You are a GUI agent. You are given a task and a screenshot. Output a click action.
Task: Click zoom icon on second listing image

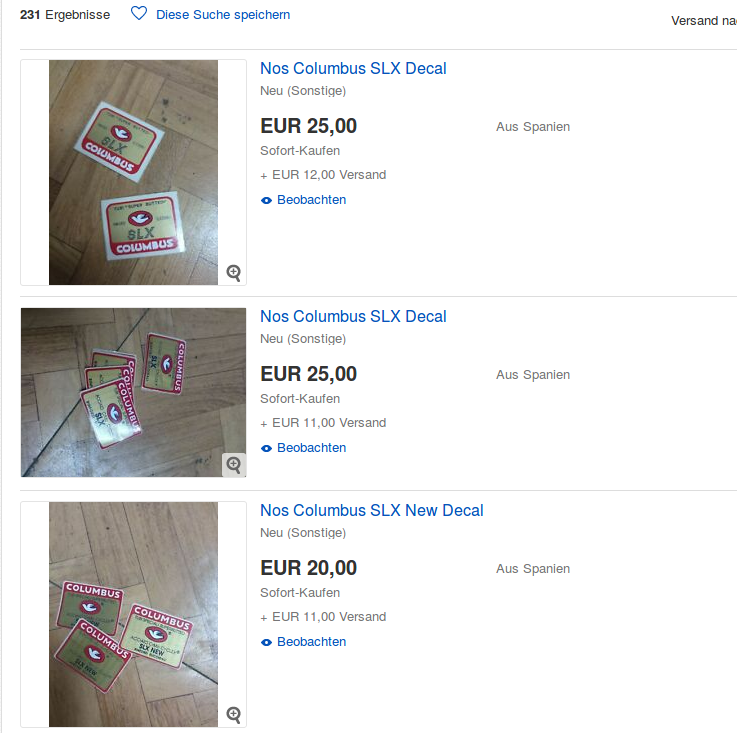234,465
